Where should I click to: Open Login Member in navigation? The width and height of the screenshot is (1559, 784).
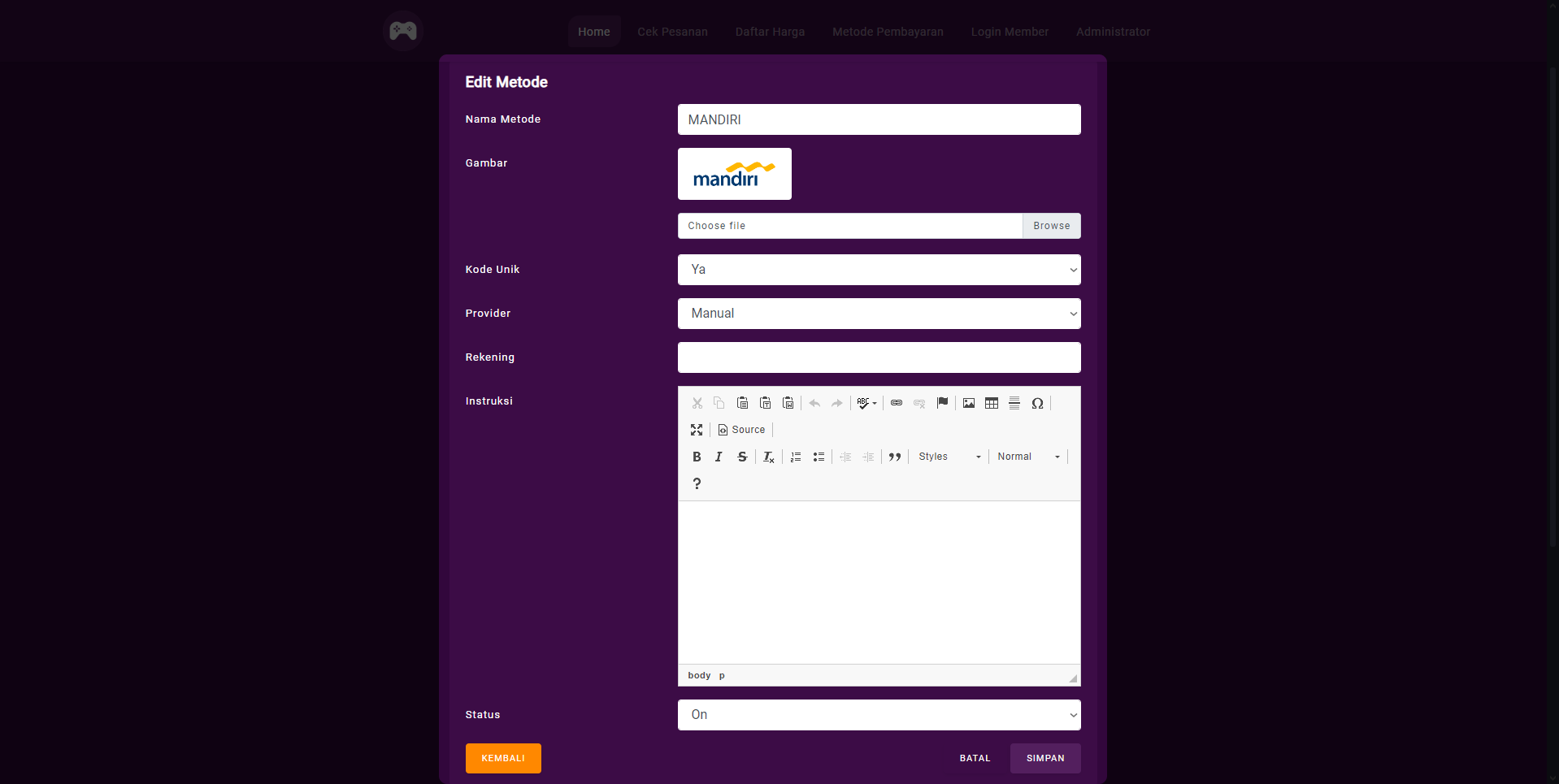pyautogui.click(x=1010, y=32)
